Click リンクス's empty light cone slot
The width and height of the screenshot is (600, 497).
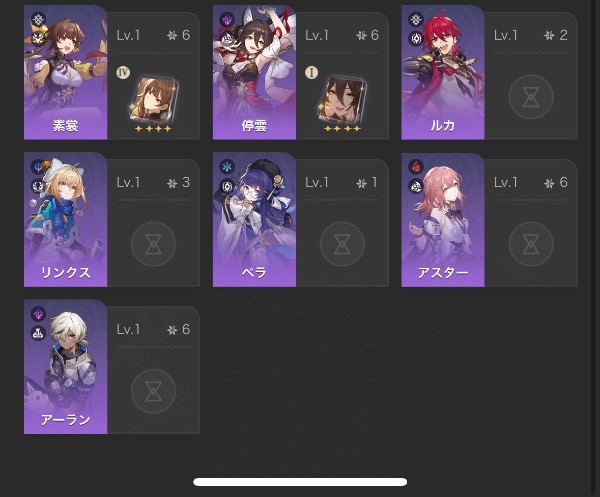coord(153,244)
